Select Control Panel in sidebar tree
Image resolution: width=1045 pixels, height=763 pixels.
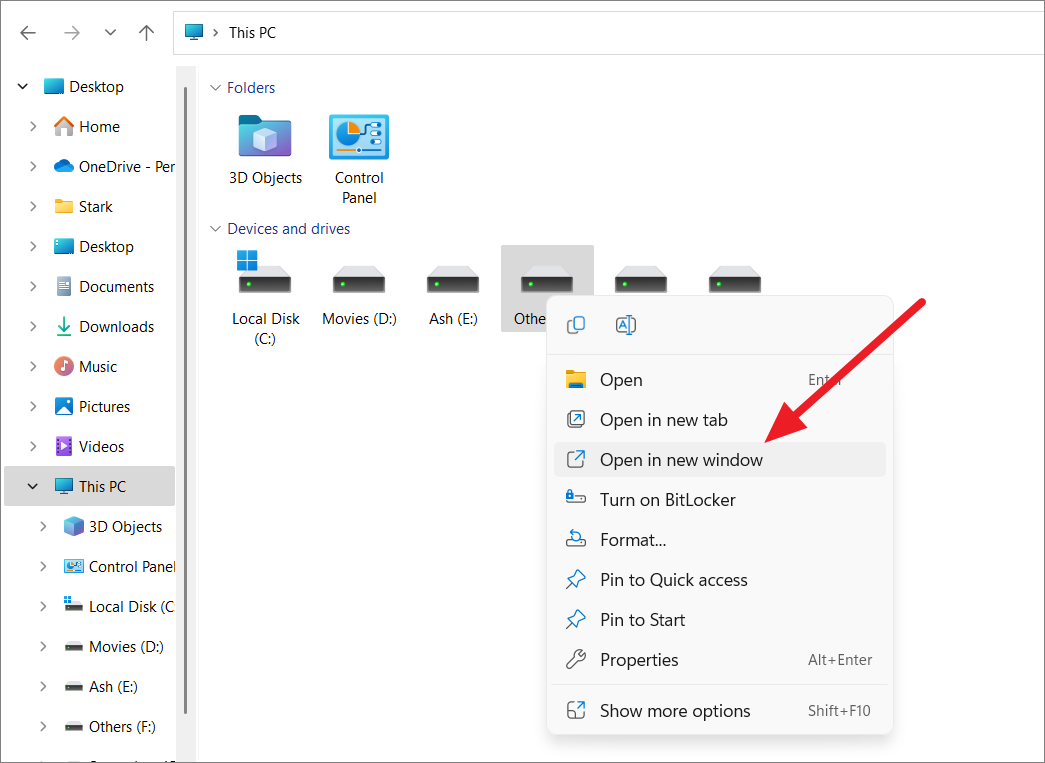[x=119, y=566]
